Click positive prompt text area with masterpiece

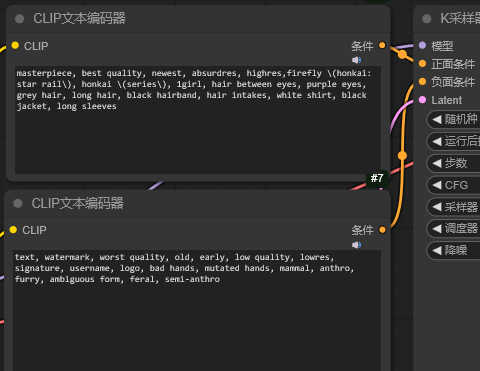click(198, 120)
